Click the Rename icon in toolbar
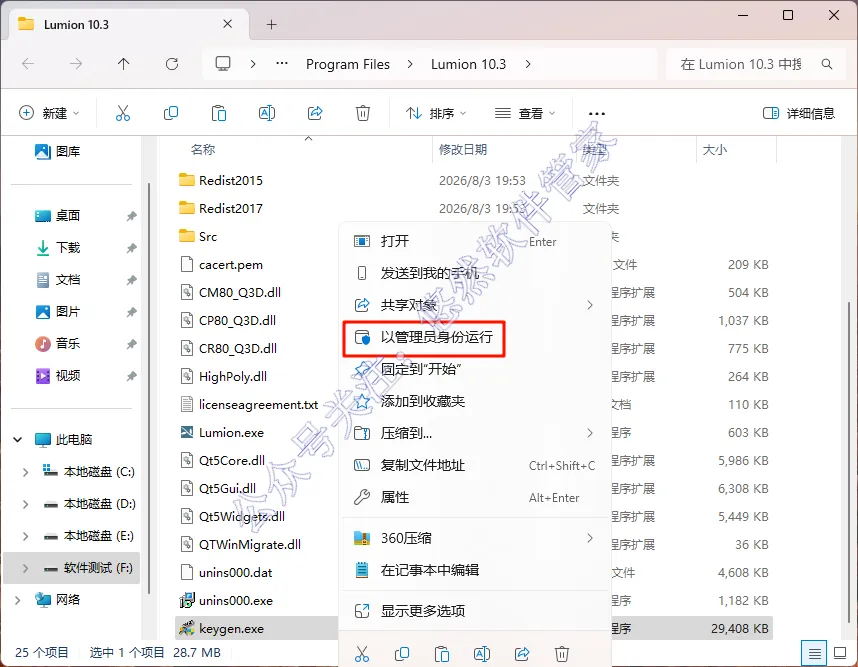This screenshot has width=858, height=667. (x=267, y=113)
